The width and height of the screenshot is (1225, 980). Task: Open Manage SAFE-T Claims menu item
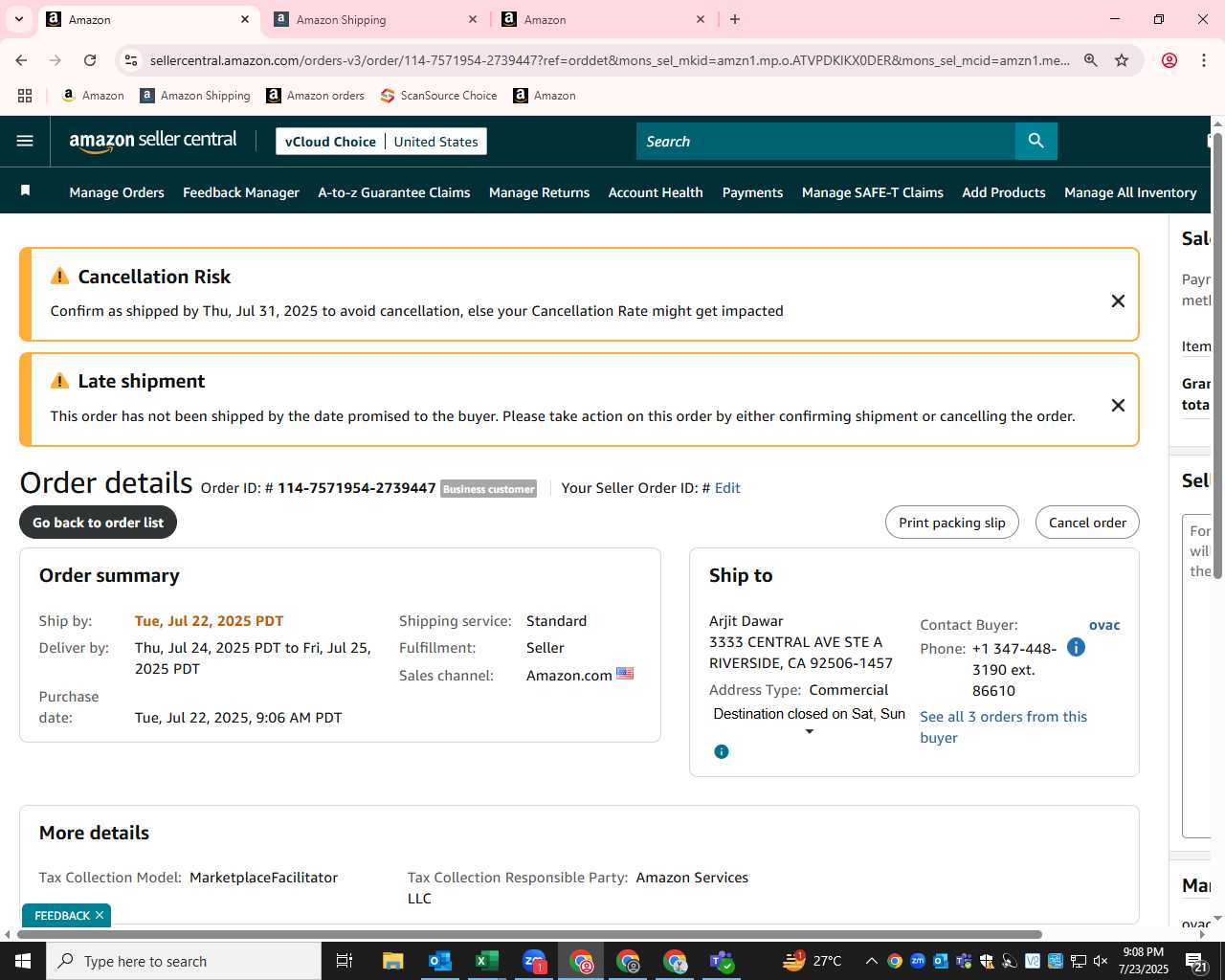pos(872,192)
